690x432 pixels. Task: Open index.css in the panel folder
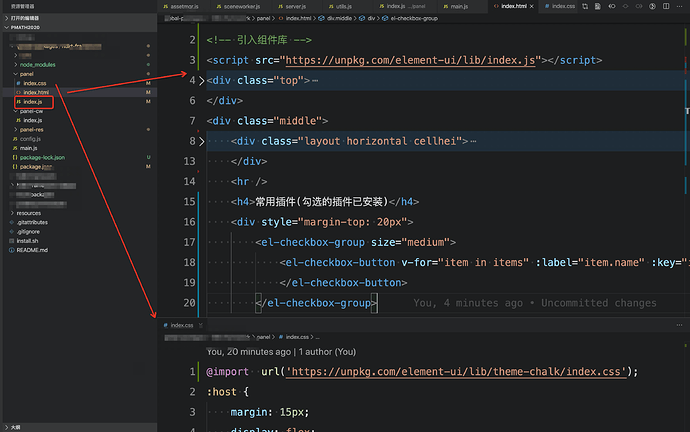34,83
